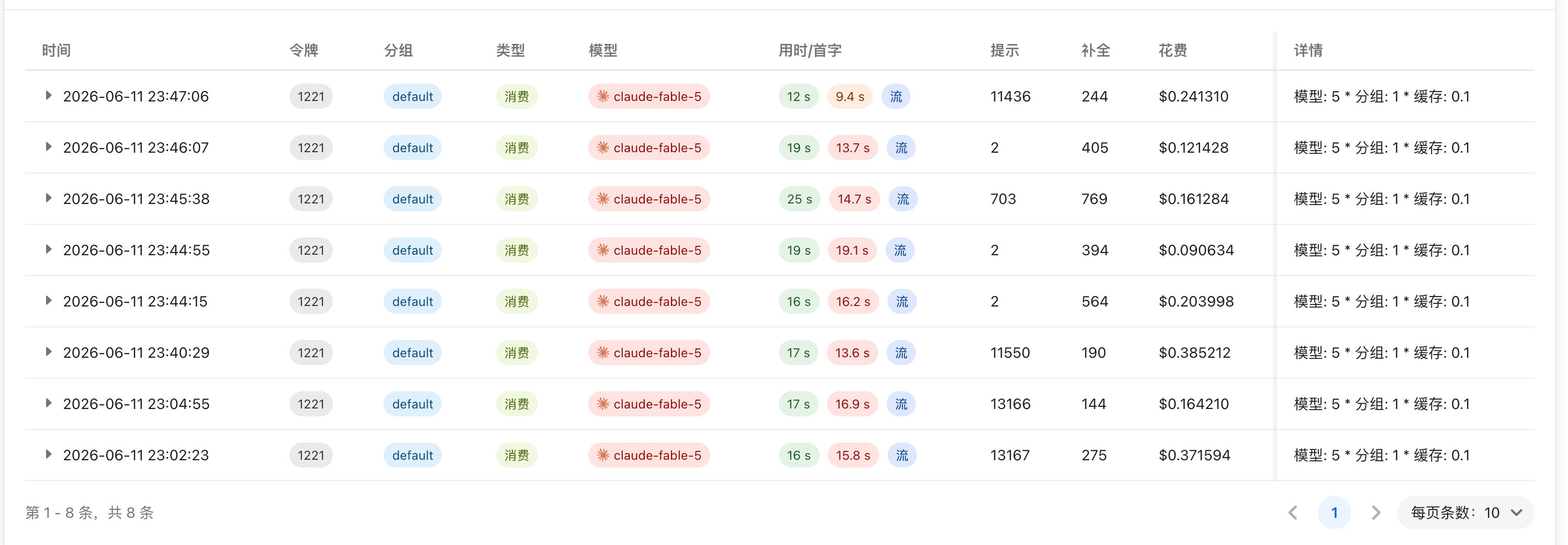Click the cost $0.241310

click(x=1193, y=96)
